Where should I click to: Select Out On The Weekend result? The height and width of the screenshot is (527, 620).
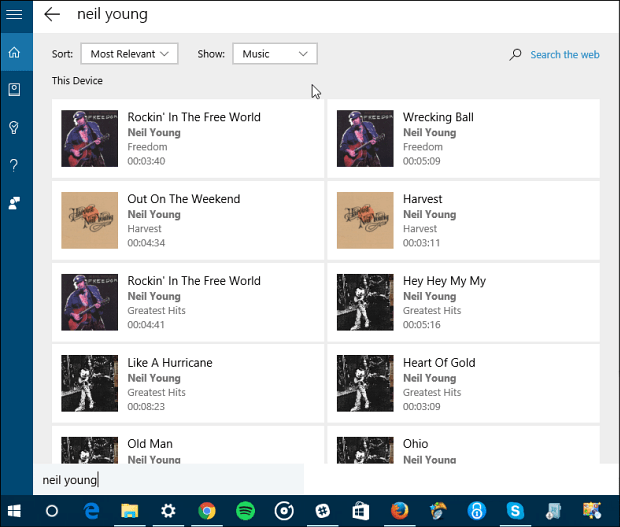tap(188, 220)
